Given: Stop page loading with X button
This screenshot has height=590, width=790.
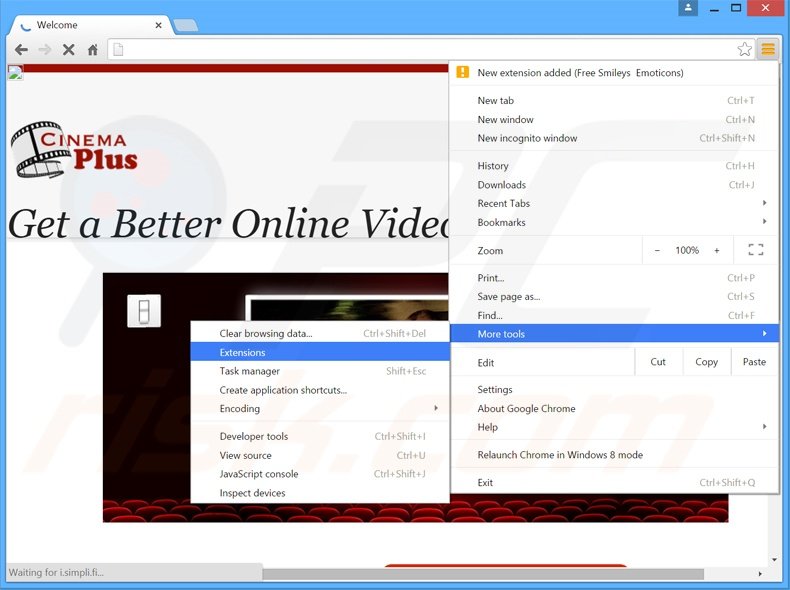Looking at the screenshot, I should pyautogui.click(x=69, y=49).
